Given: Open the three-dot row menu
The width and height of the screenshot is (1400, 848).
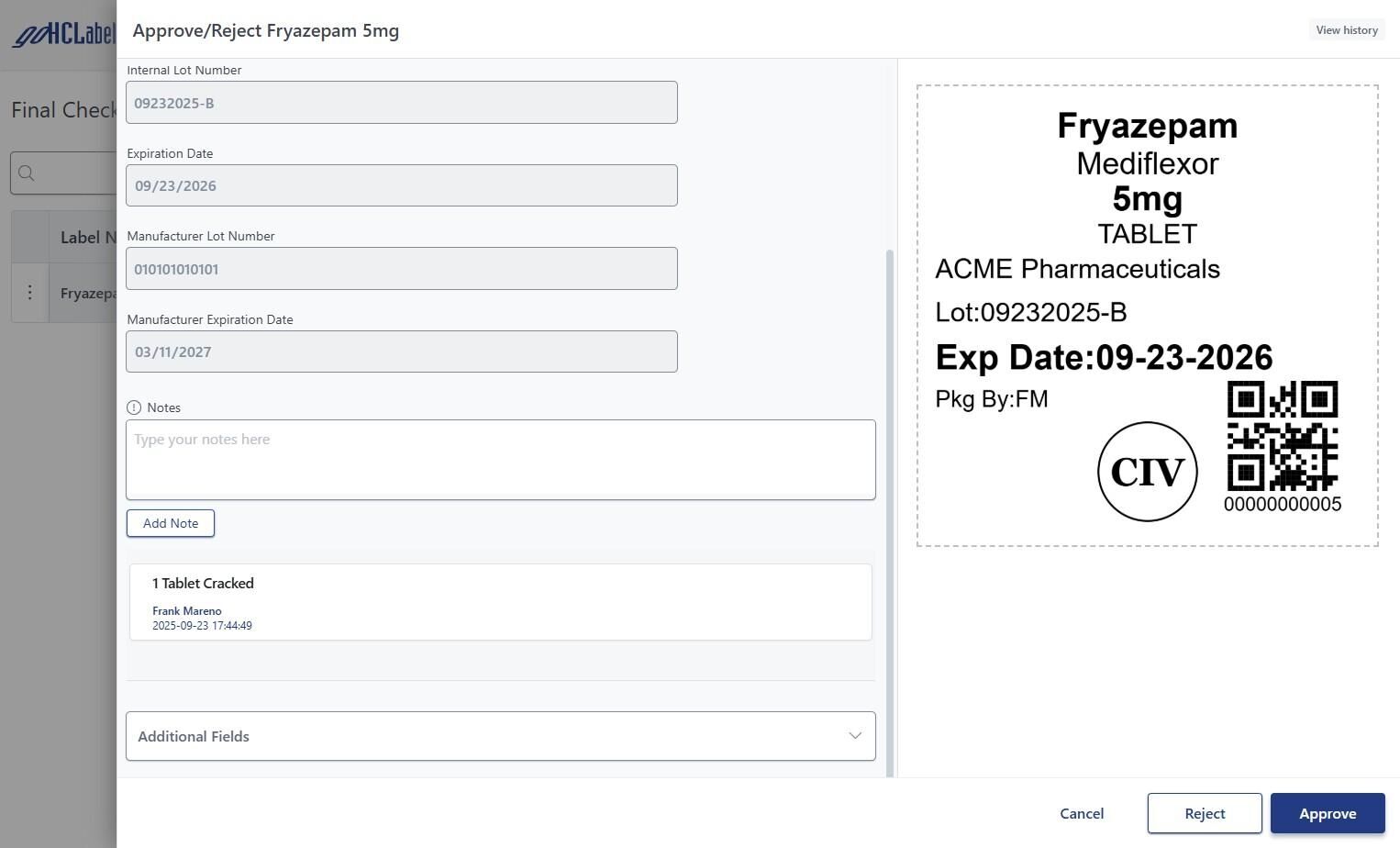Looking at the screenshot, I should 29,293.
